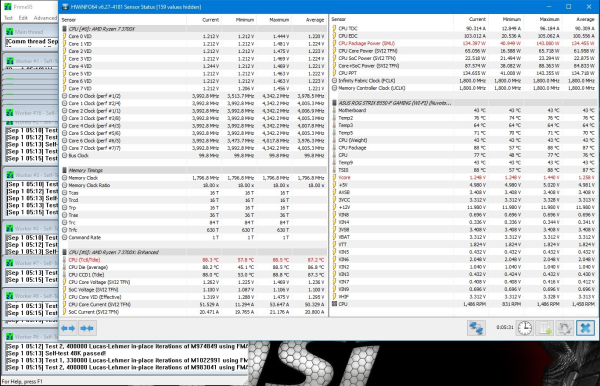Click the Worker #16 window icon in Prime95
The width and height of the screenshot is (600, 386).
(x=10, y=113)
